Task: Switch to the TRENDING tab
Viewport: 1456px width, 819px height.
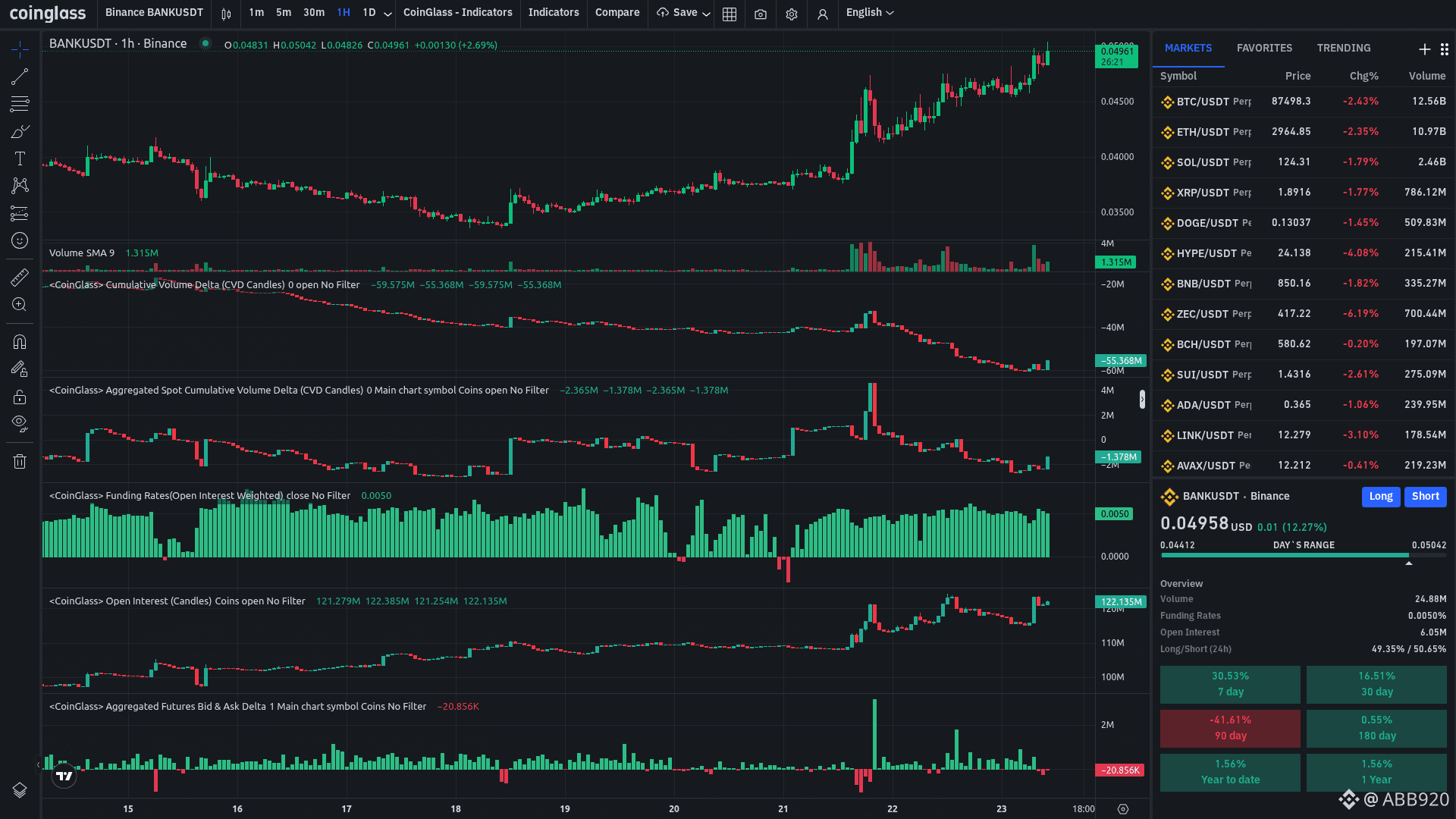Action: 1343,48
